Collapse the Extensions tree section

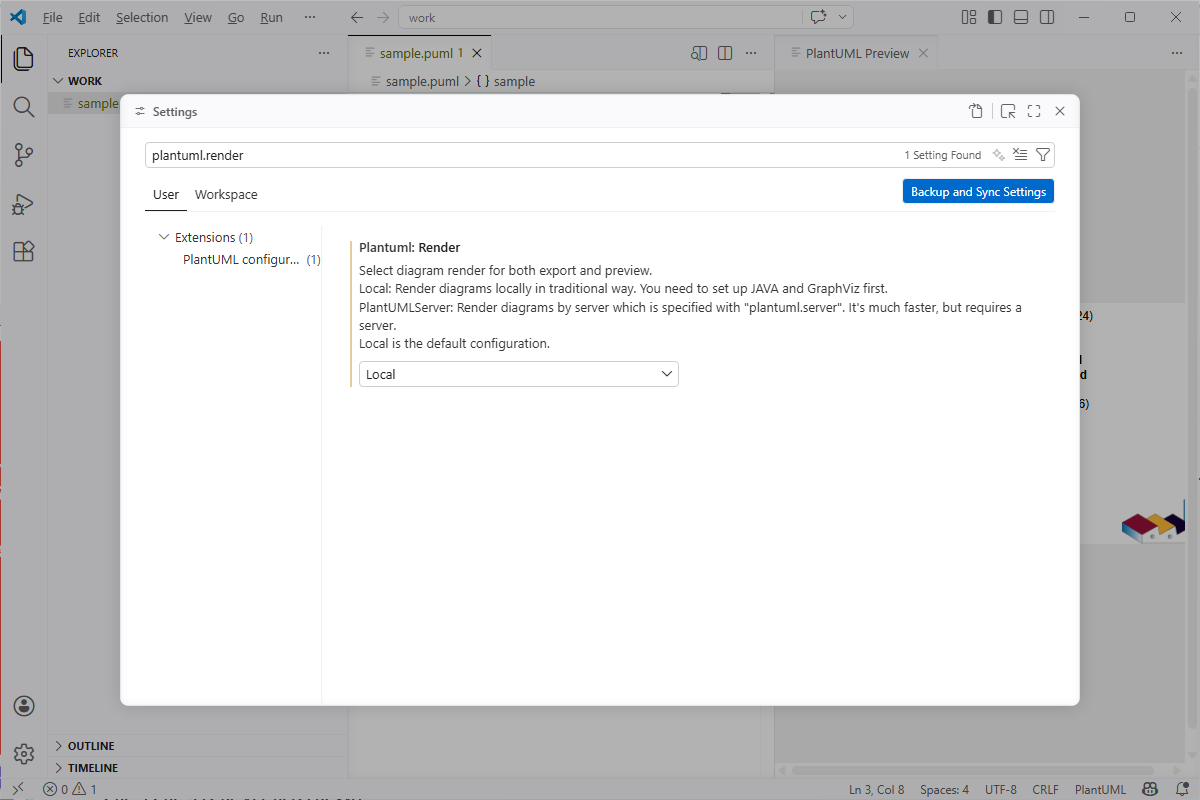(x=164, y=238)
